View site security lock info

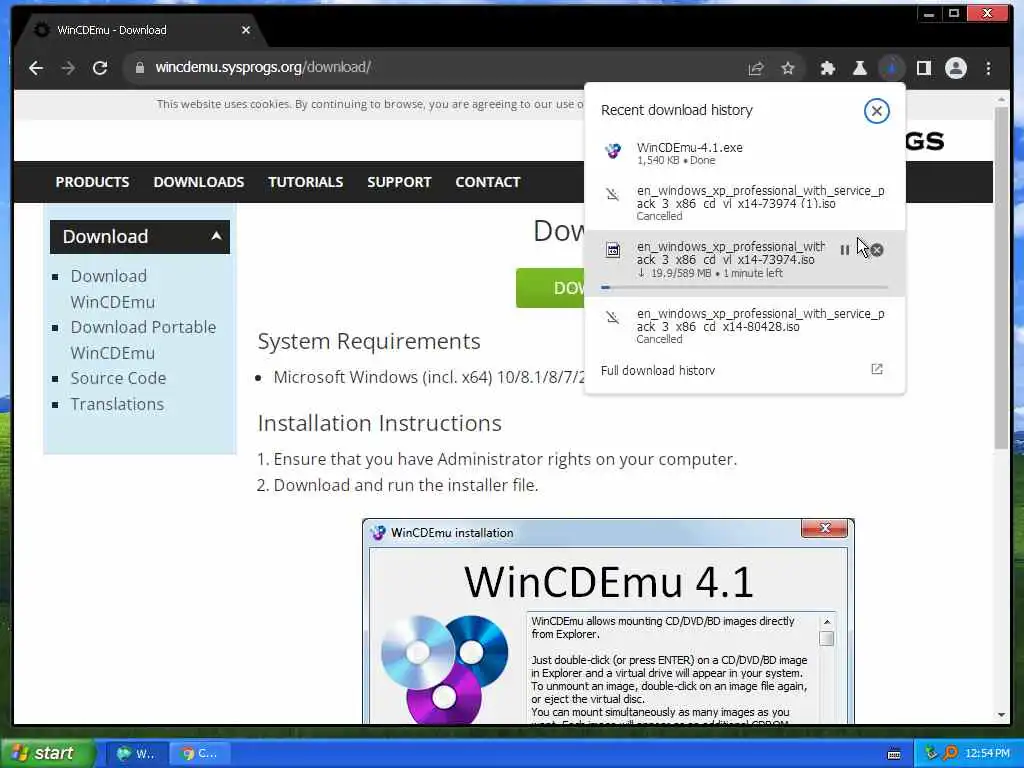coord(139,67)
